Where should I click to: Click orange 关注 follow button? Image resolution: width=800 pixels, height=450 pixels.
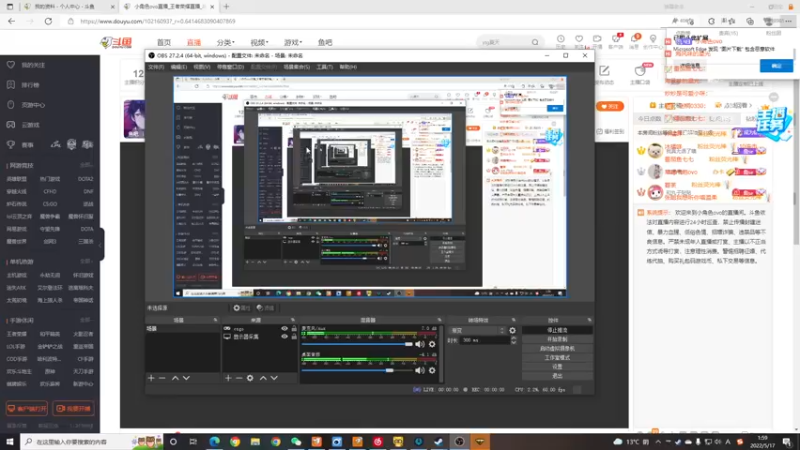(x=610, y=107)
